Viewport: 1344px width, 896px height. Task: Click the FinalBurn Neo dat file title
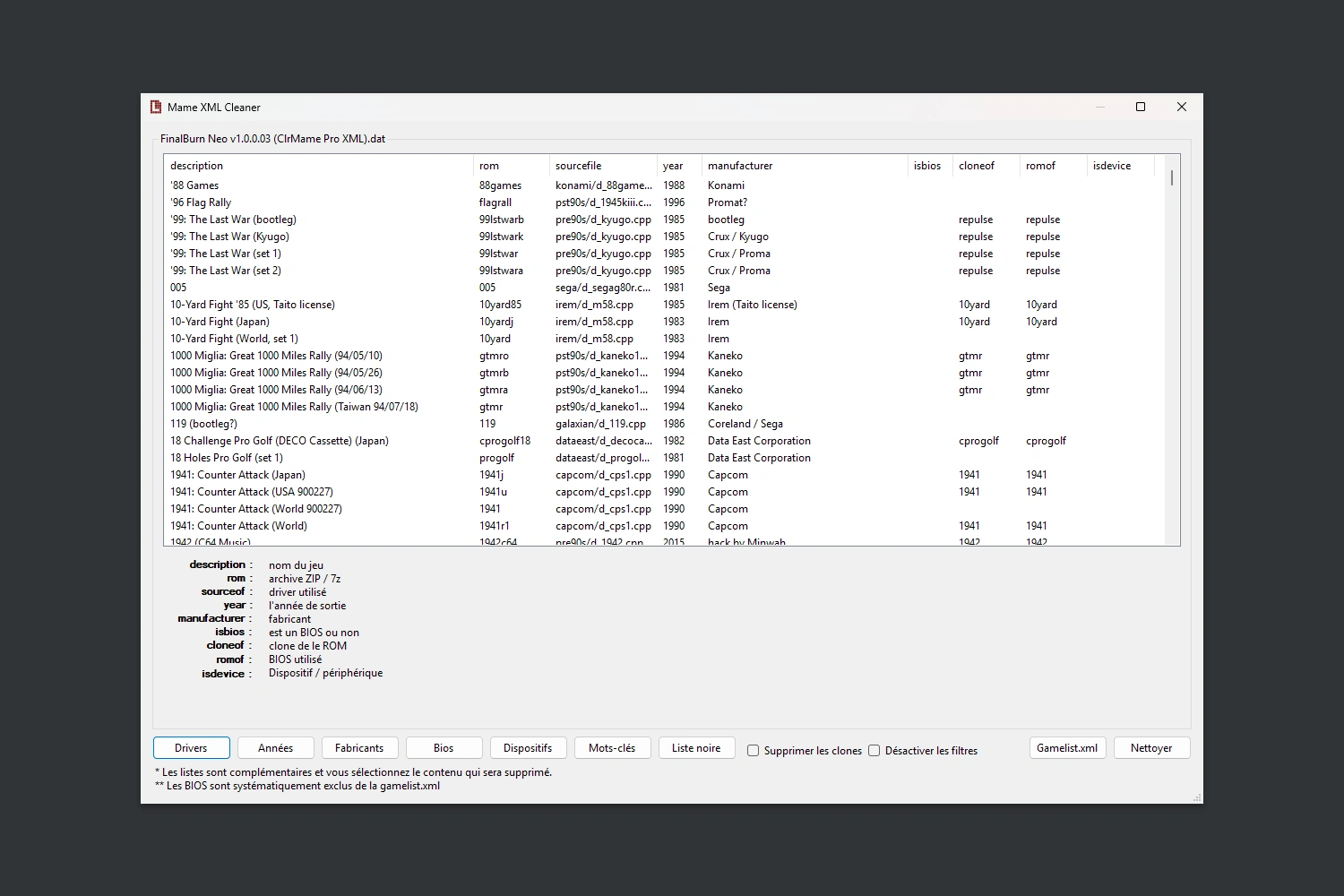[273, 139]
